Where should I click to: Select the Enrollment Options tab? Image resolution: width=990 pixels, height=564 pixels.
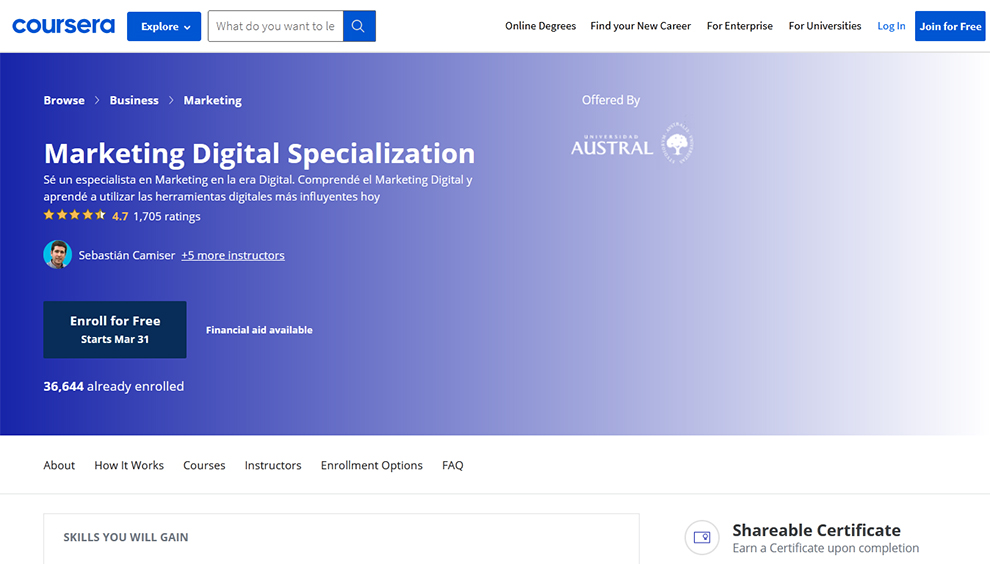pyautogui.click(x=371, y=465)
